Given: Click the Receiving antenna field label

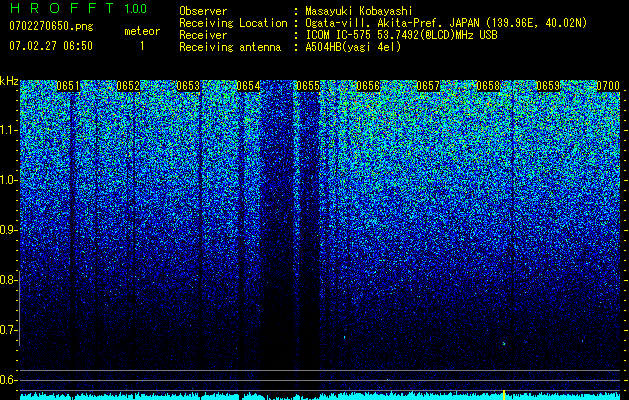Looking at the screenshot, I should point(230,47).
